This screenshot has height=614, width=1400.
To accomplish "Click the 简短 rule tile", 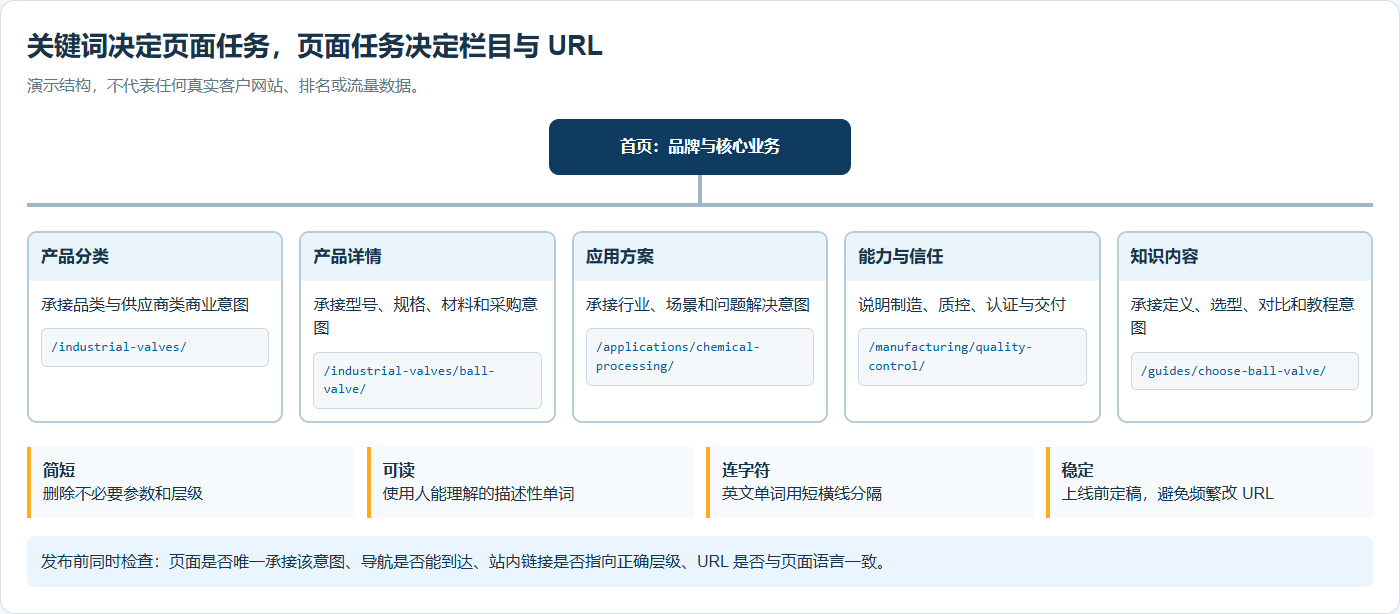I will (x=191, y=482).
